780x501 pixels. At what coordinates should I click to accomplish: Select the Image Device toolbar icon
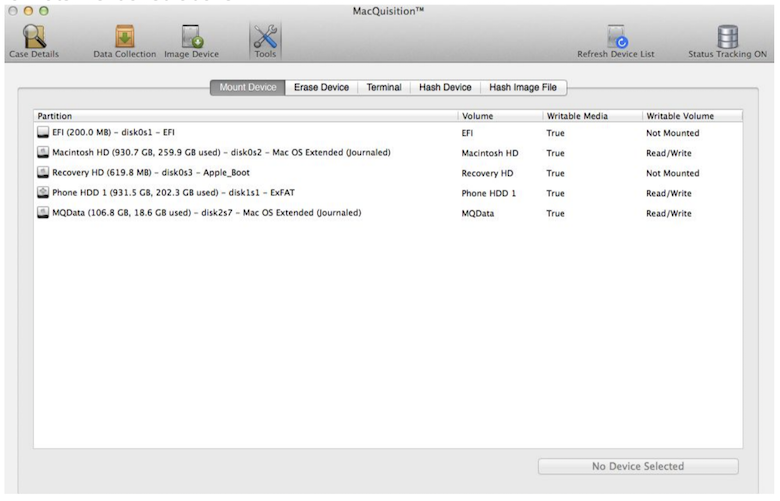click(192, 37)
